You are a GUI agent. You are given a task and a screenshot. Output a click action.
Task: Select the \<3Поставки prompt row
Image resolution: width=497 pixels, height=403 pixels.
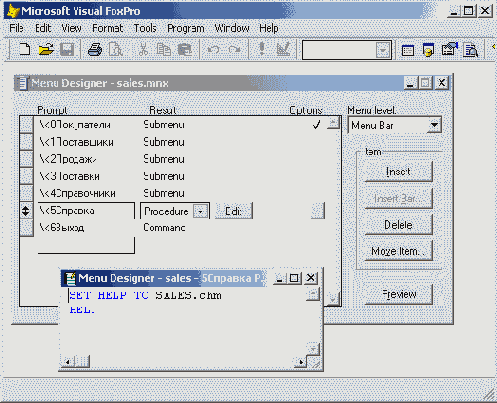point(69,176)
